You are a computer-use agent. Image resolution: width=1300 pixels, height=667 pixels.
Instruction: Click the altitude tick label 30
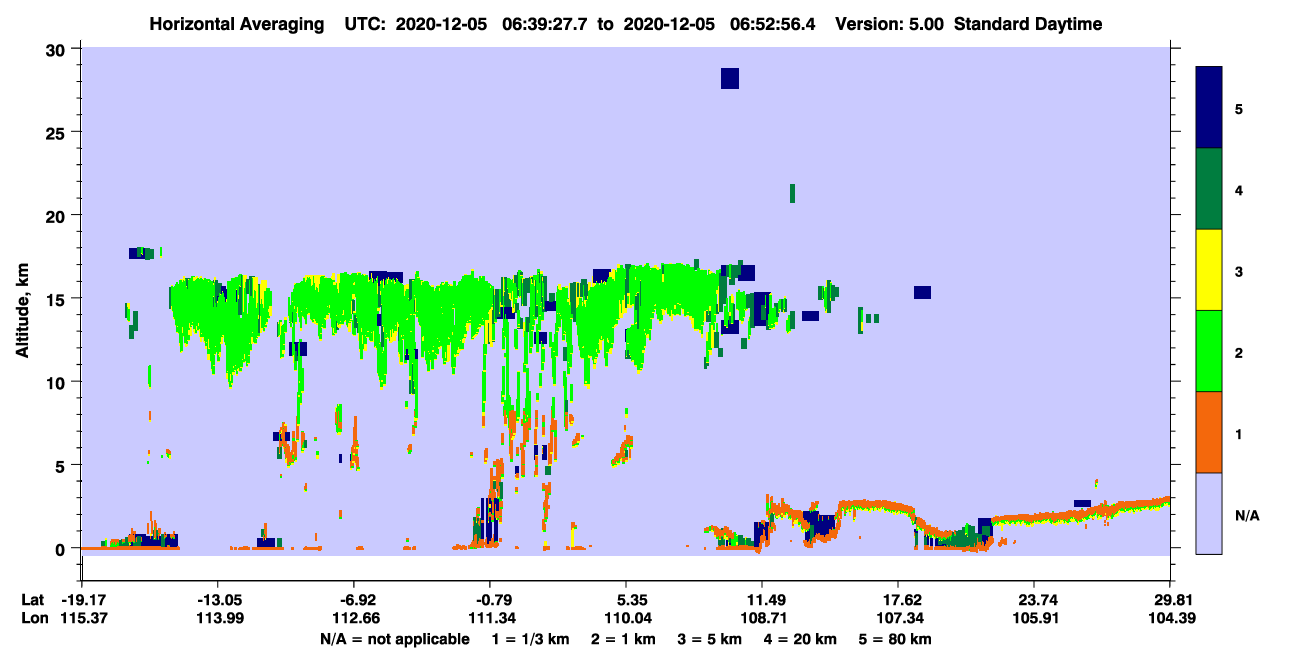click(x=57, y=49)
